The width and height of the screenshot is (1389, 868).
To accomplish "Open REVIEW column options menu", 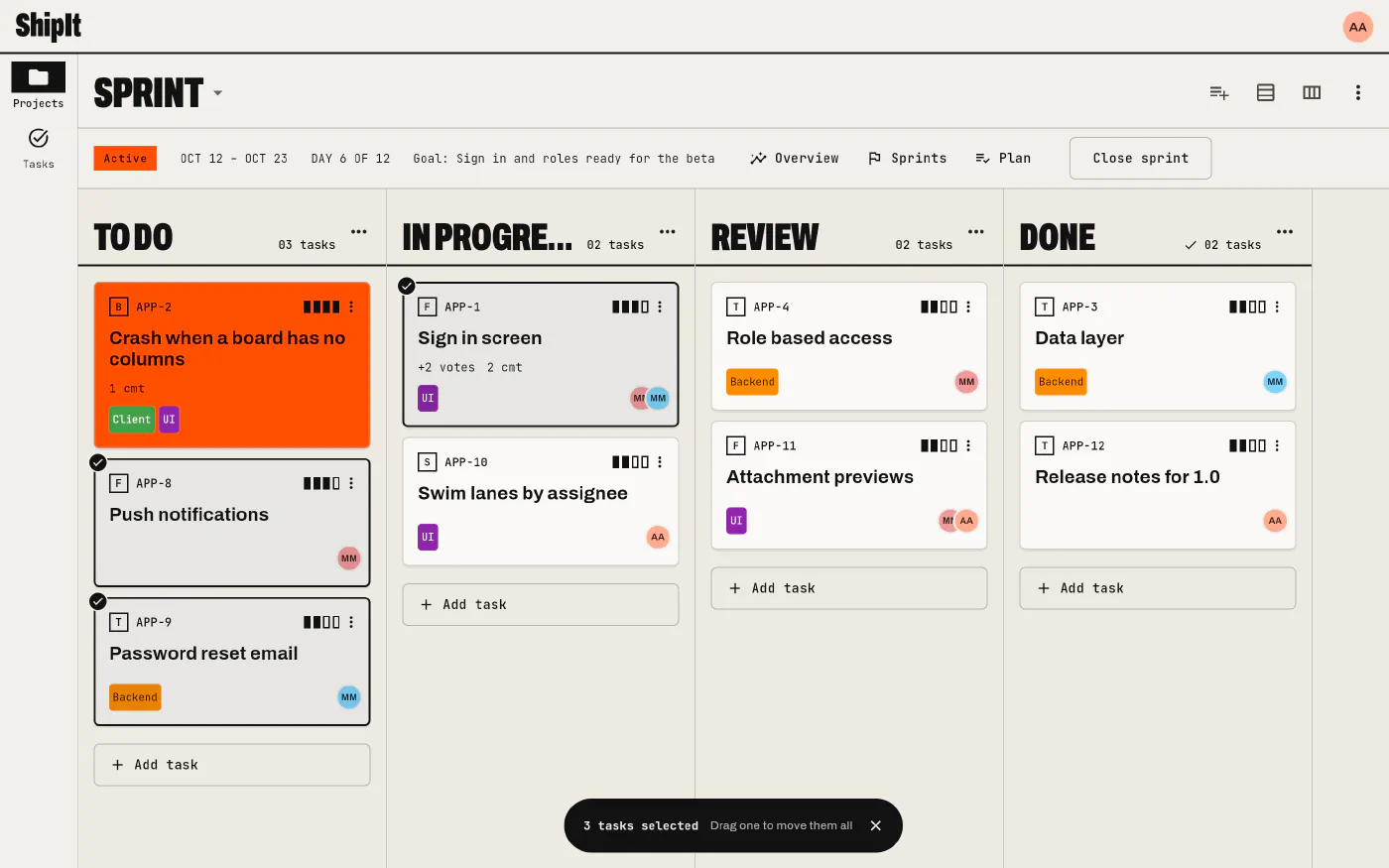I will (976, 232).
